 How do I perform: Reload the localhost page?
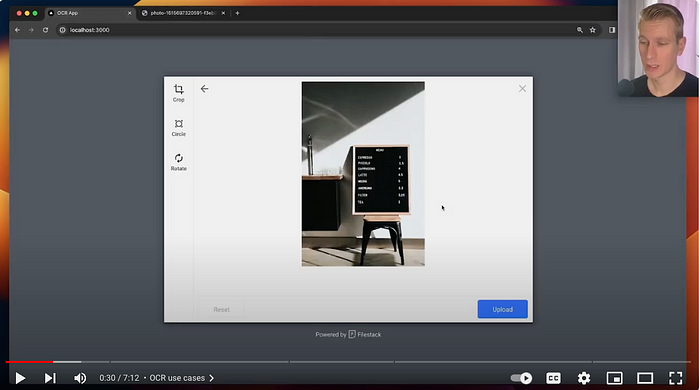pyautogui.click(x=45, y=30)
